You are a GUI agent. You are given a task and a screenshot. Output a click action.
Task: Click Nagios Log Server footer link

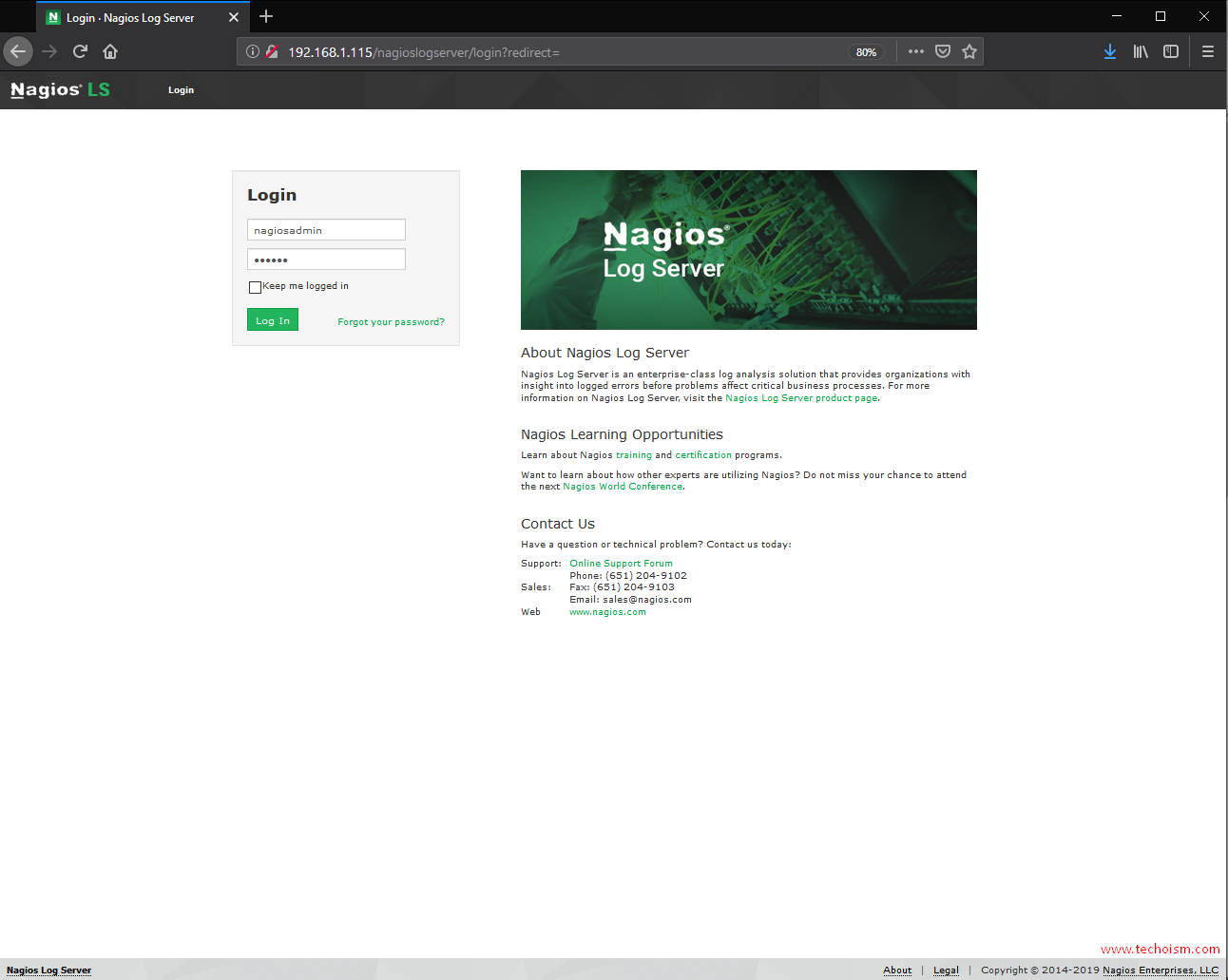(49, 970)
